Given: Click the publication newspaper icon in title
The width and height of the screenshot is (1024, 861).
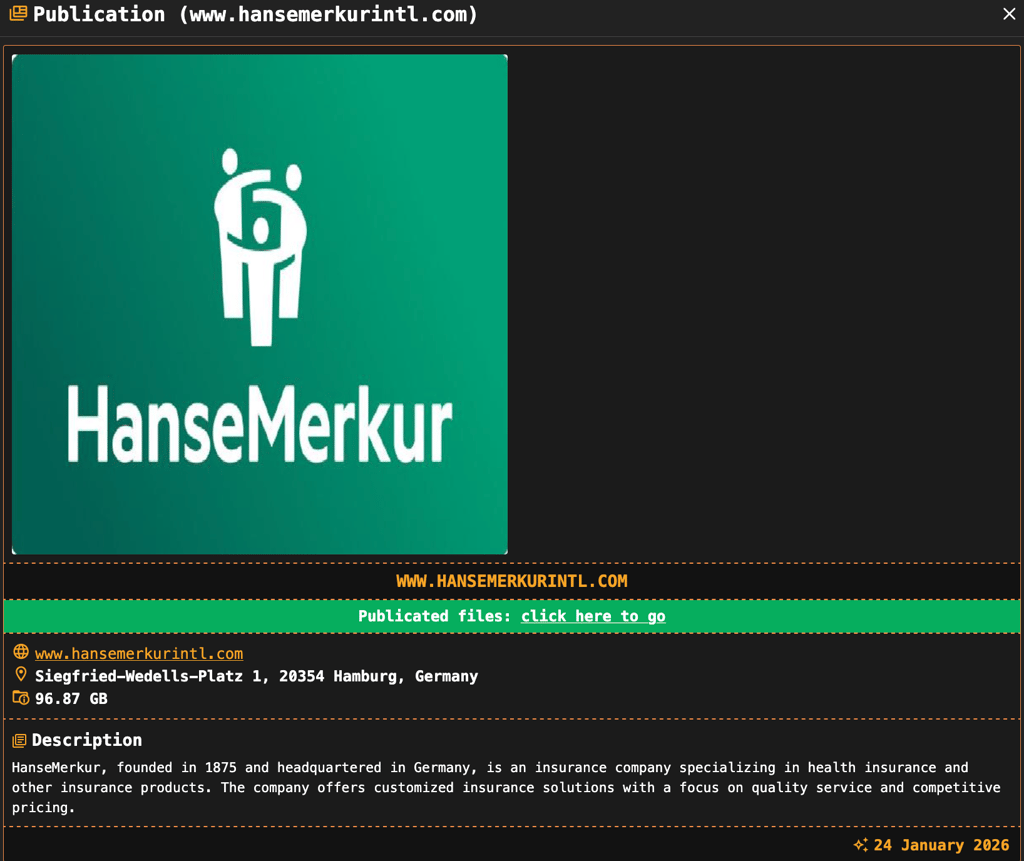Looking at the screenshot, I should click(18, 13).
